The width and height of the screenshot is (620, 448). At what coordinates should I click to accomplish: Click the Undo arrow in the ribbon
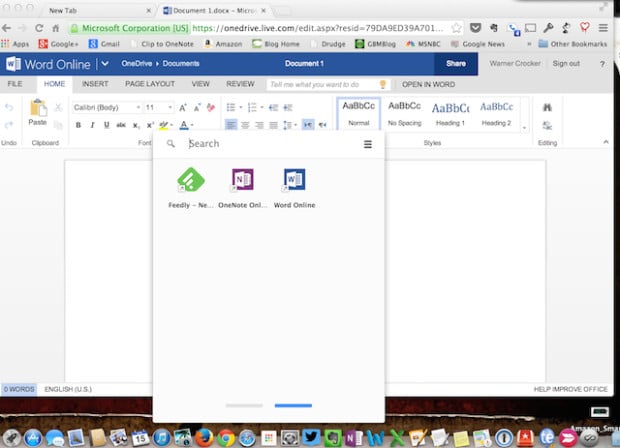[9, 108]
